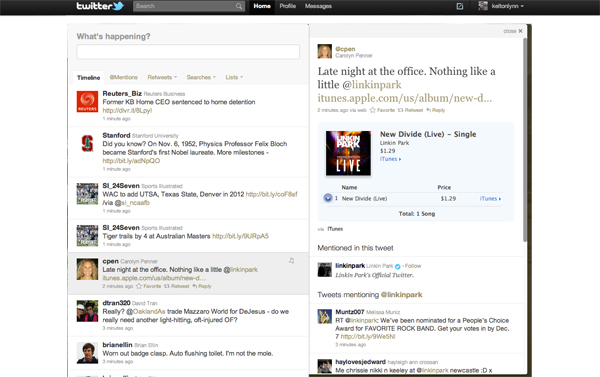The image size is (600, 377).
Task: Select the Timeline tab
Action: click(88, 78)
